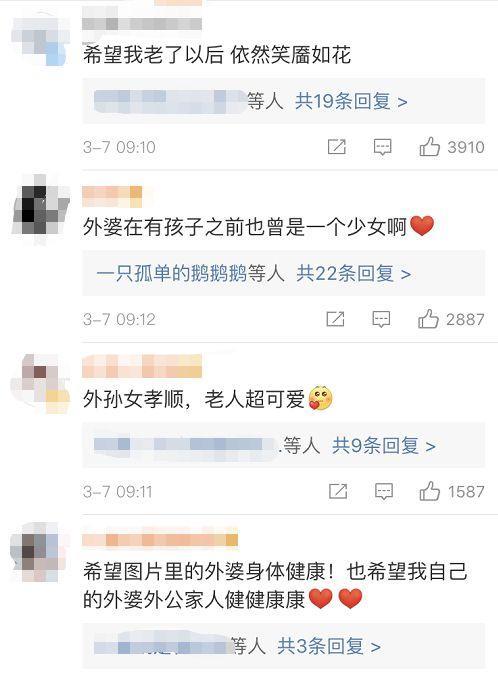Reply to the comment posted 3-7 09:10
The width and height of the screenshot is (498, 674).
[x=382, y=147]
